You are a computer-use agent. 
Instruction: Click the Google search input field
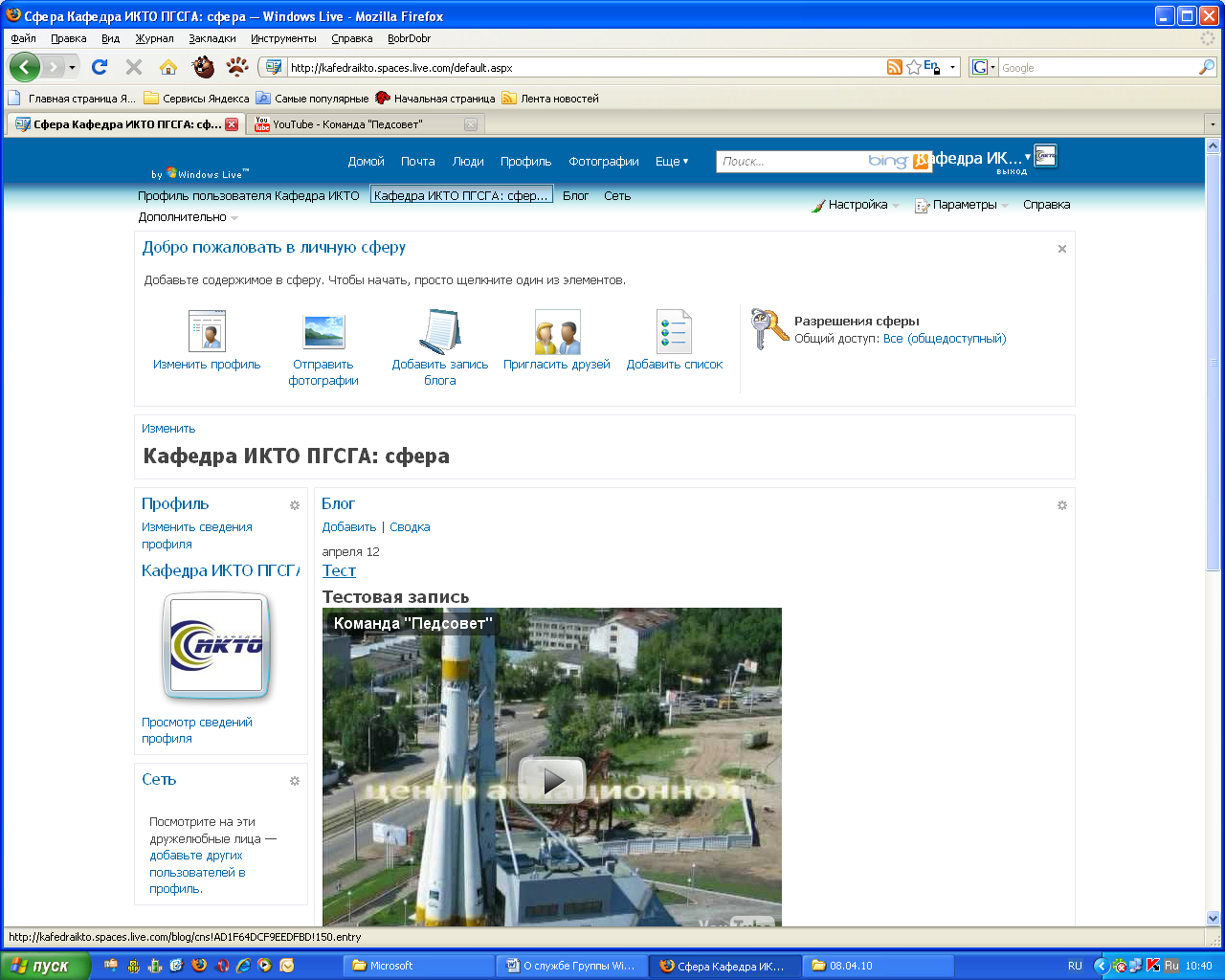[1098, 68]
